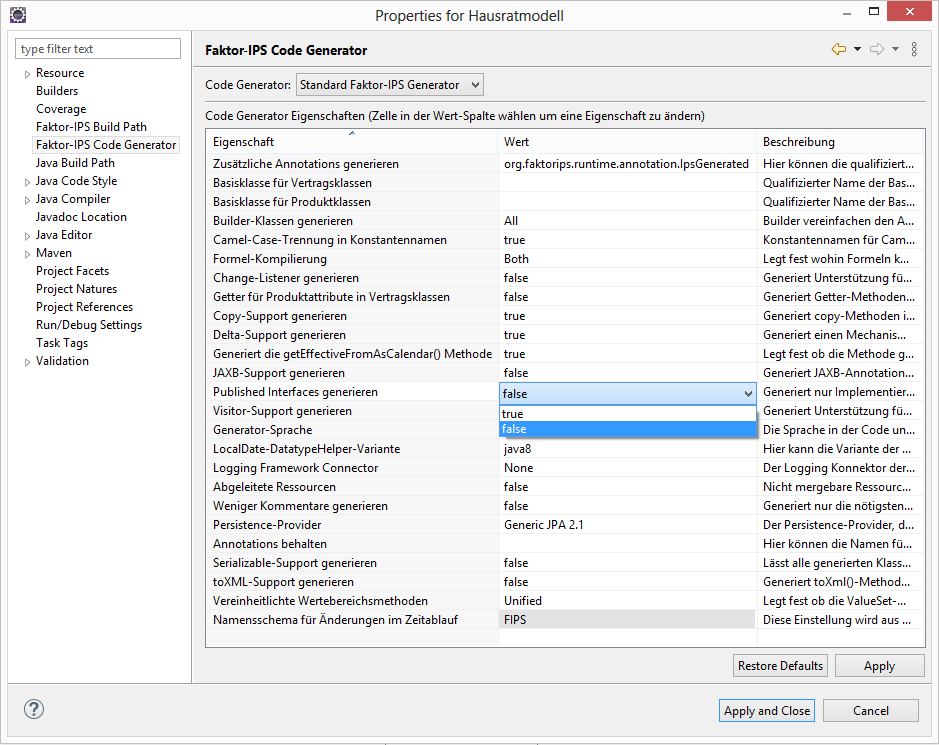The image size is (939, 745).
Task: Click the 'All' value for Builder-Klassen
Action: [511, 220]
